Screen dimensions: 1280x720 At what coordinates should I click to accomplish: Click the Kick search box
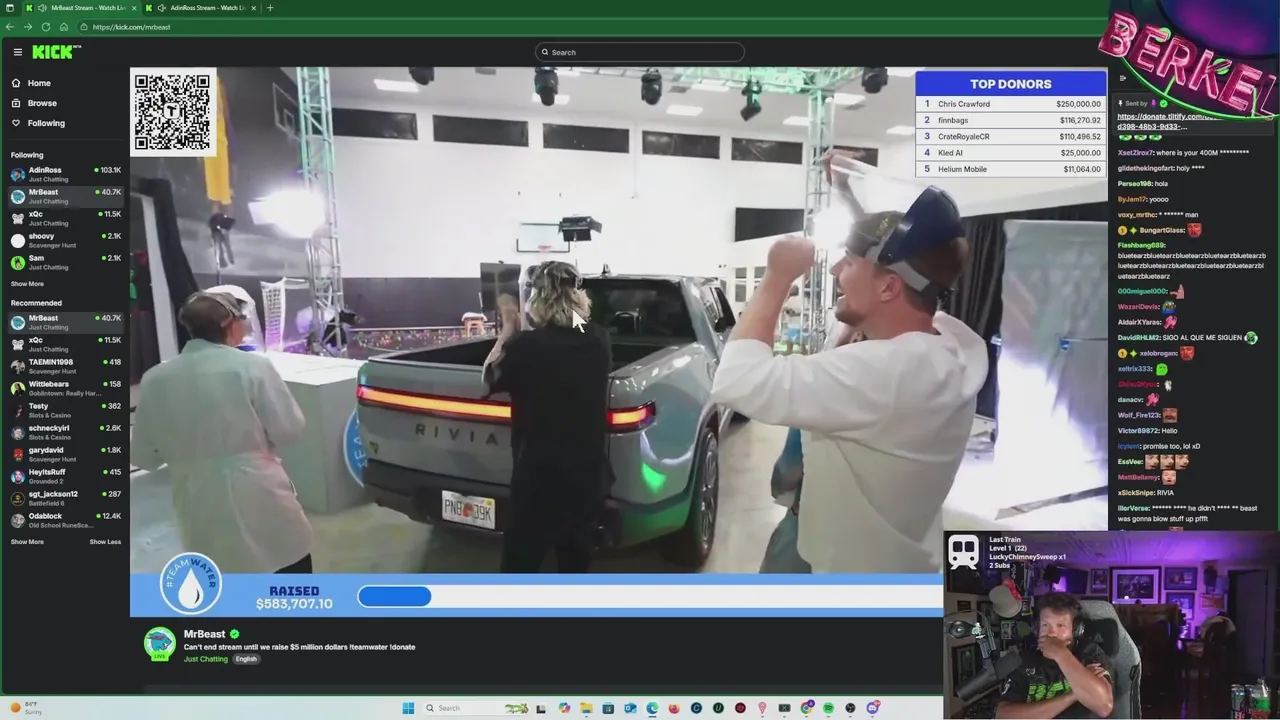pyautogui.click(x=640, y=52)
